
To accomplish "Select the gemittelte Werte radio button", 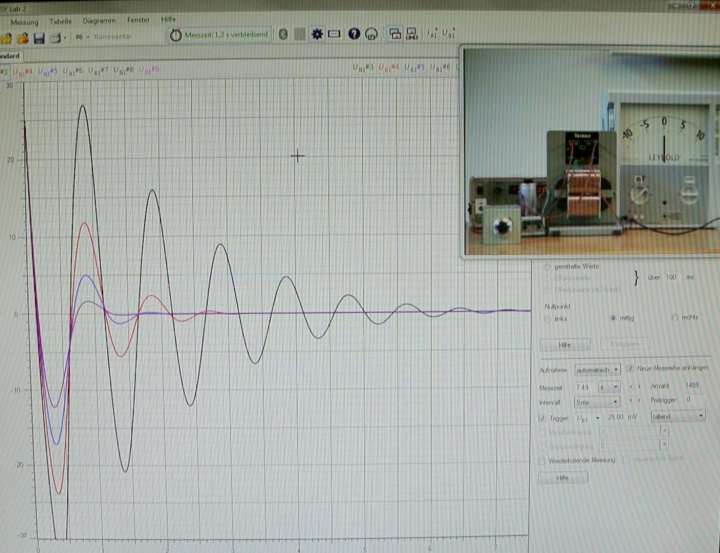I will pyautogui.click(x=547, y=267).
